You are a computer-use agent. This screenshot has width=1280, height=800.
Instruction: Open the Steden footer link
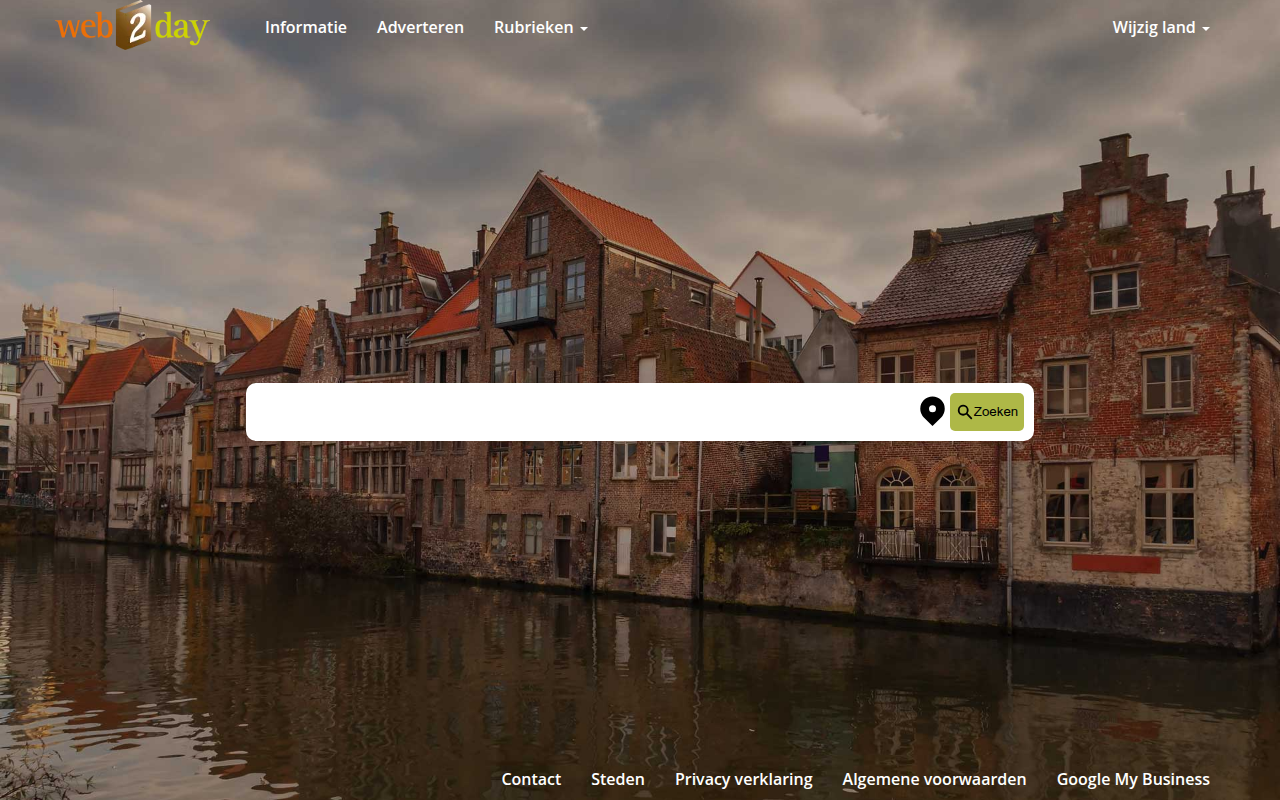pyautogui.click(x=618, y=779)
